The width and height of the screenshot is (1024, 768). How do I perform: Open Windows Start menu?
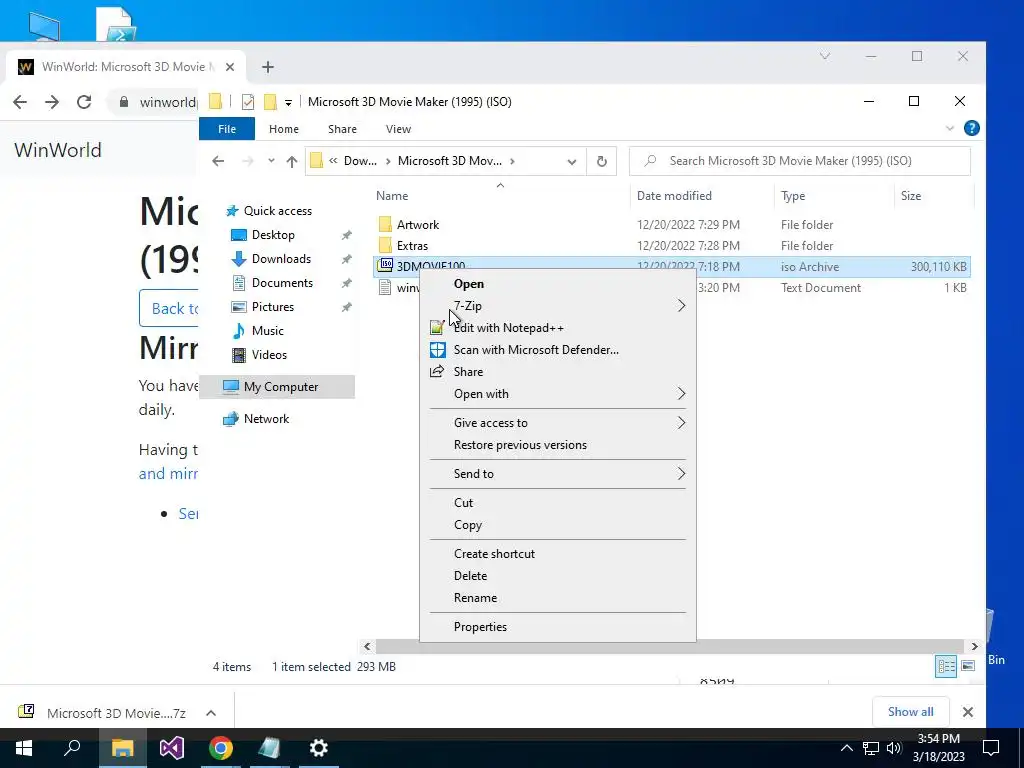click(x=24, y=748)
